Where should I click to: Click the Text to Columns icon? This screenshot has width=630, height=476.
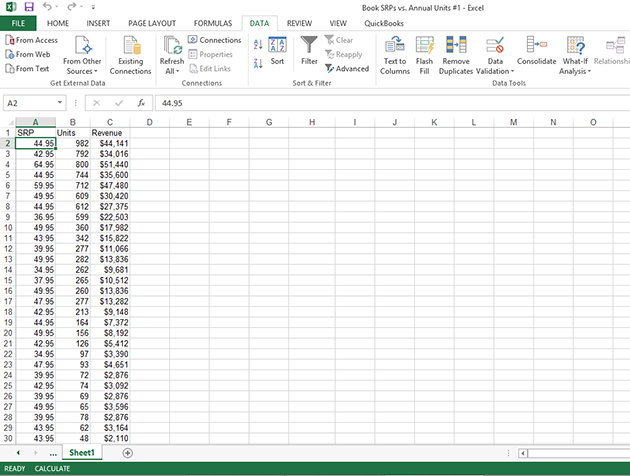point(395,46)
